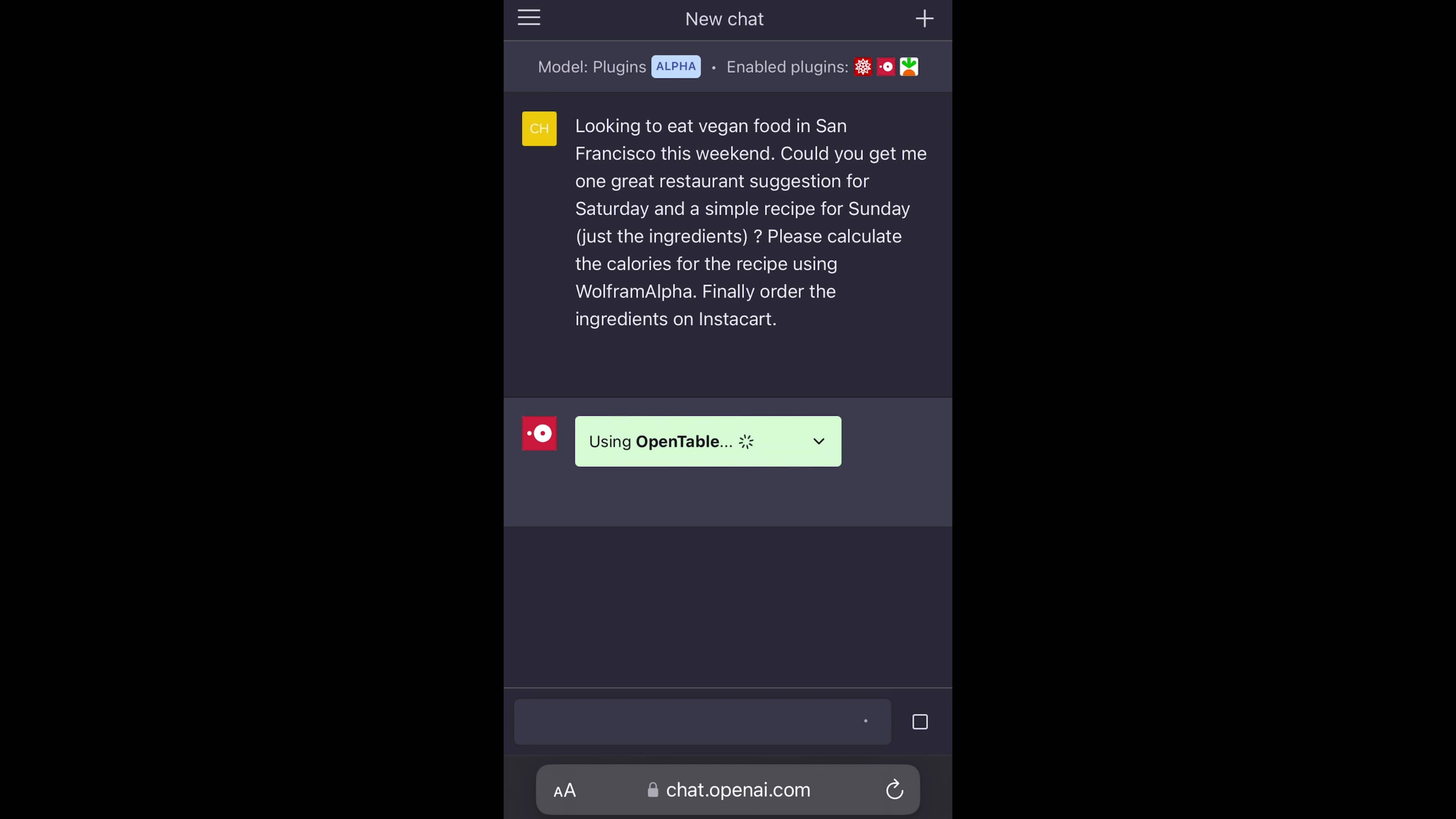
Task: Click the ALPHA badge
Action: [x=675, y=67]
